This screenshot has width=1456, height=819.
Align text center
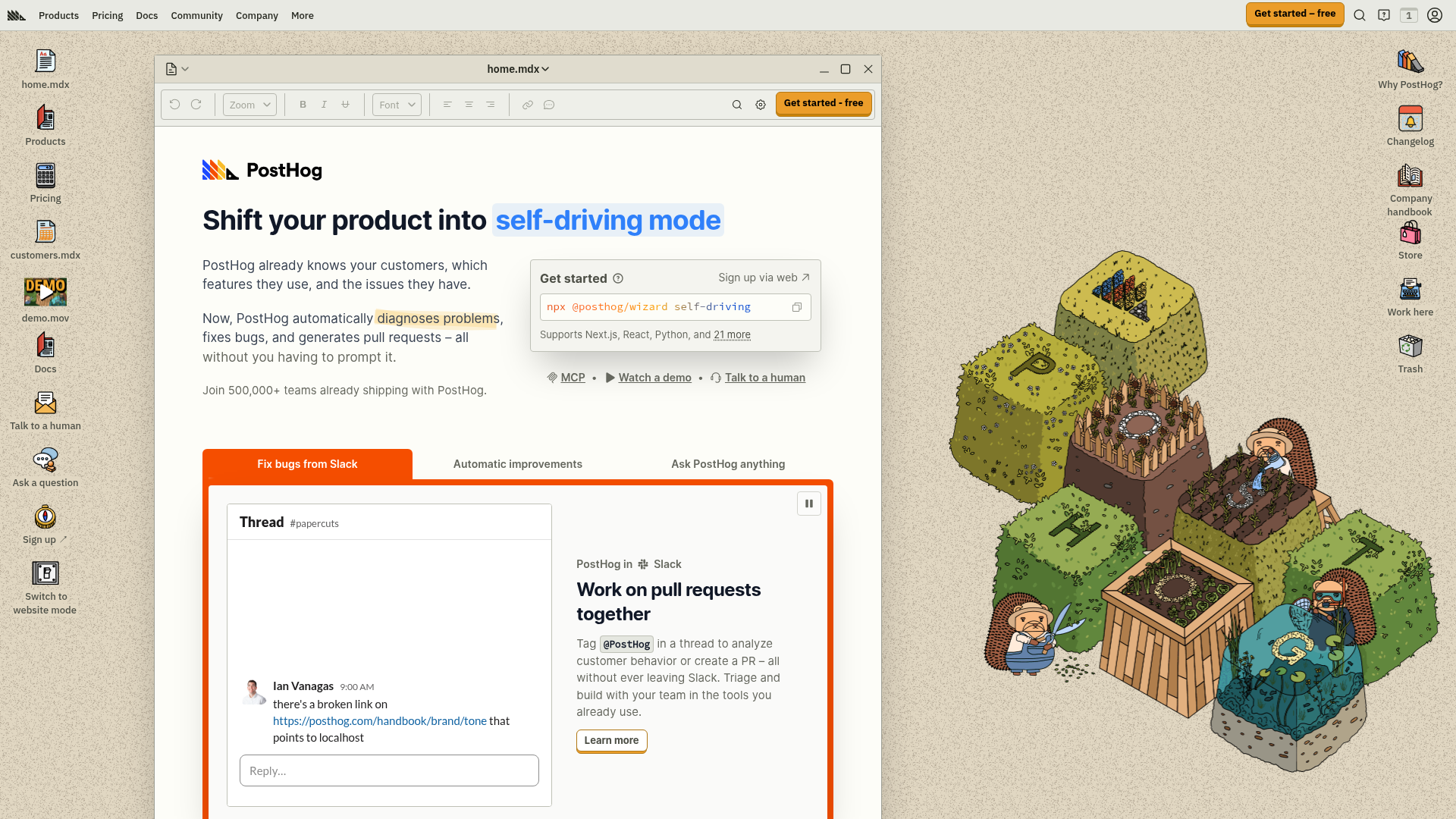click(x=469, y=105)
